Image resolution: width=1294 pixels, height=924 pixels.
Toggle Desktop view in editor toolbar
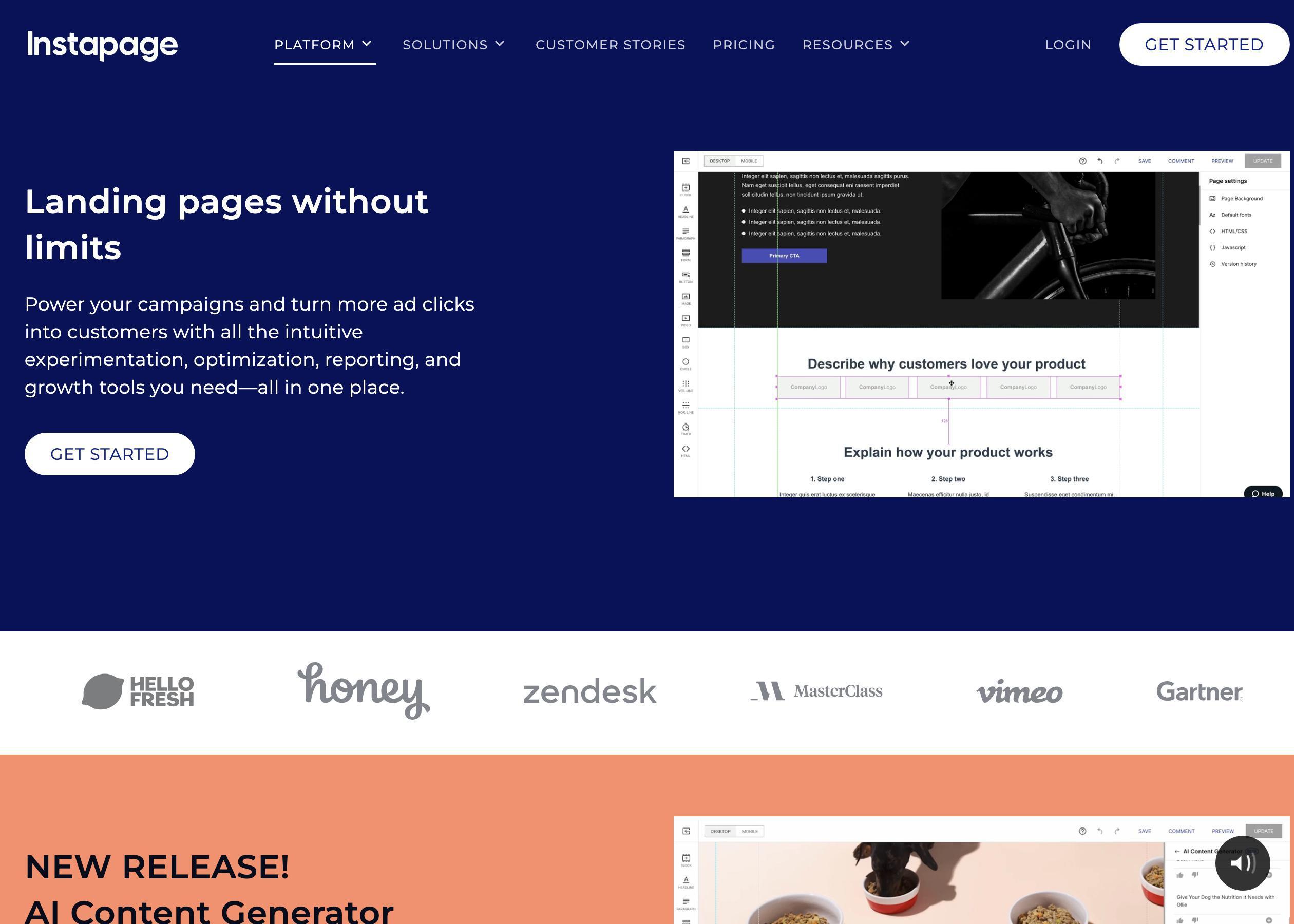(718, 161)
